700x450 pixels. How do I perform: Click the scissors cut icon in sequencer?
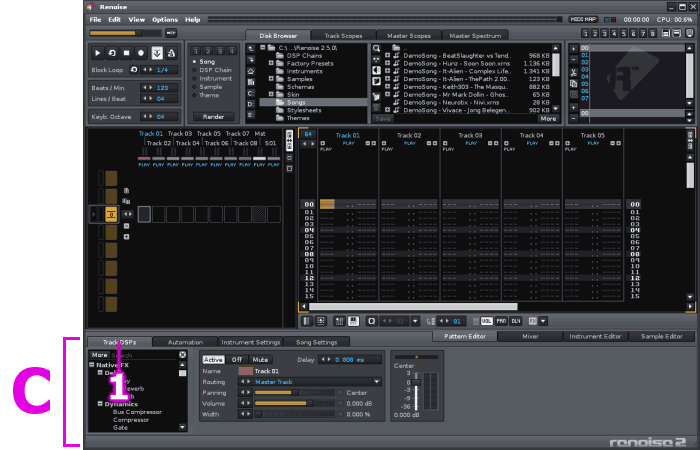click(574, 73)
